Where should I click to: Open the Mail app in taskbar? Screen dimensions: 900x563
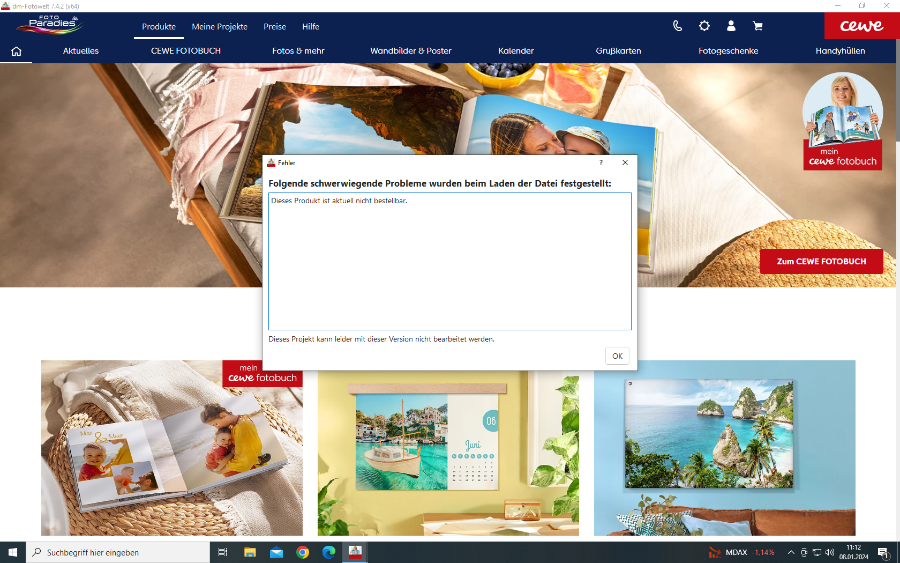click(x=276, y=552)
